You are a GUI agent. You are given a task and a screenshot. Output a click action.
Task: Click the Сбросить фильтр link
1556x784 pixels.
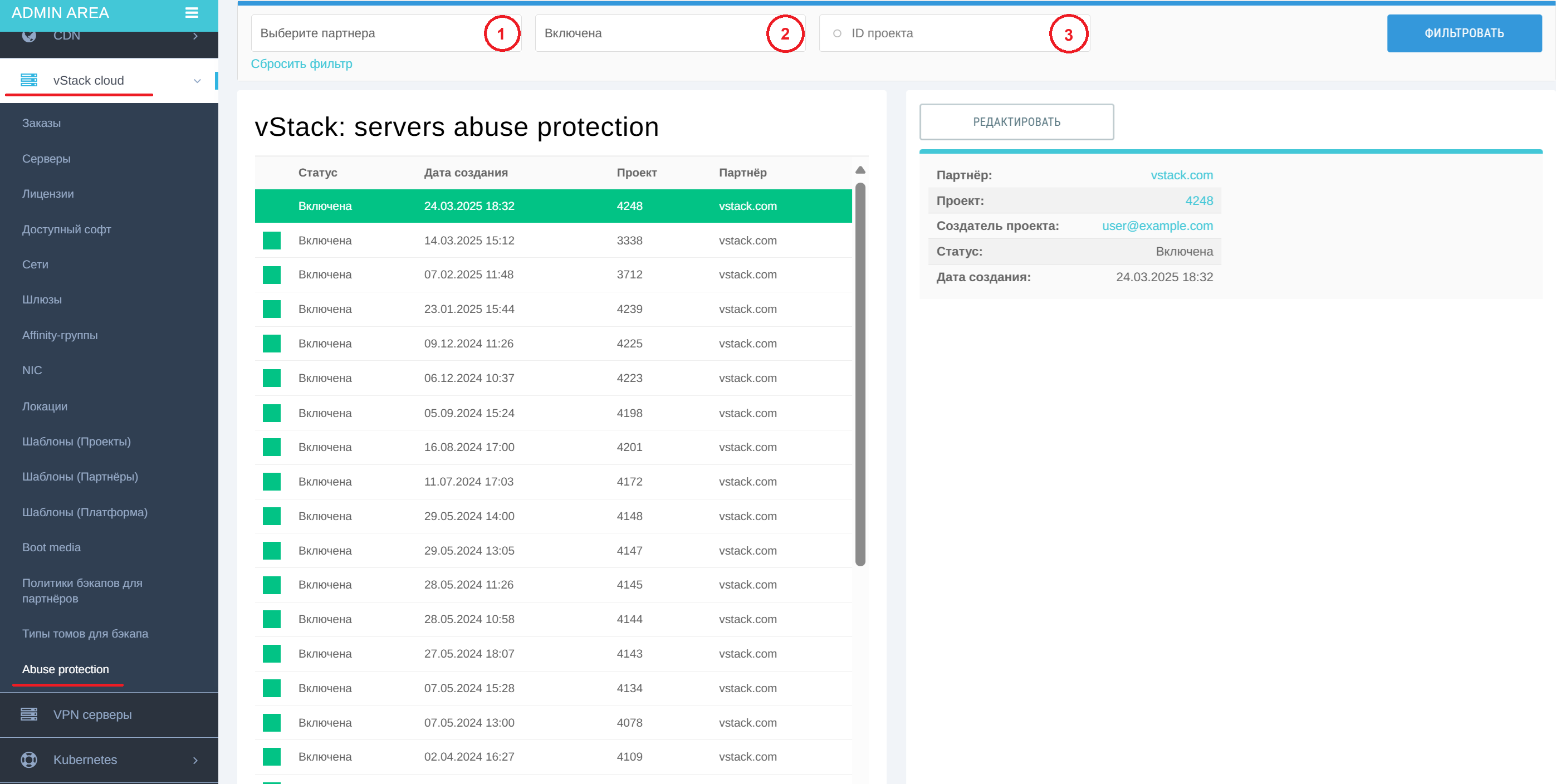pyautogui.click(x=301, y=63)
